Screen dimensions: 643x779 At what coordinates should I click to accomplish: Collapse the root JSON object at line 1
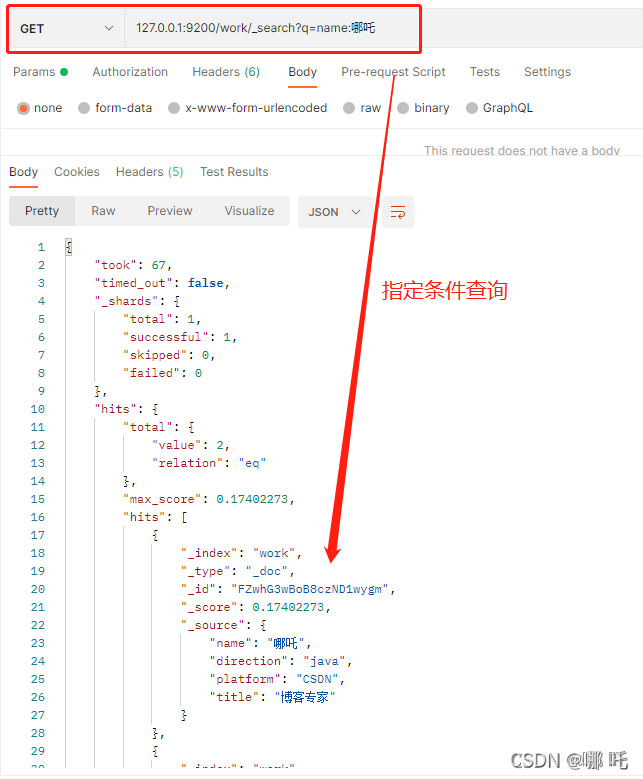click(x=69, y=247)
